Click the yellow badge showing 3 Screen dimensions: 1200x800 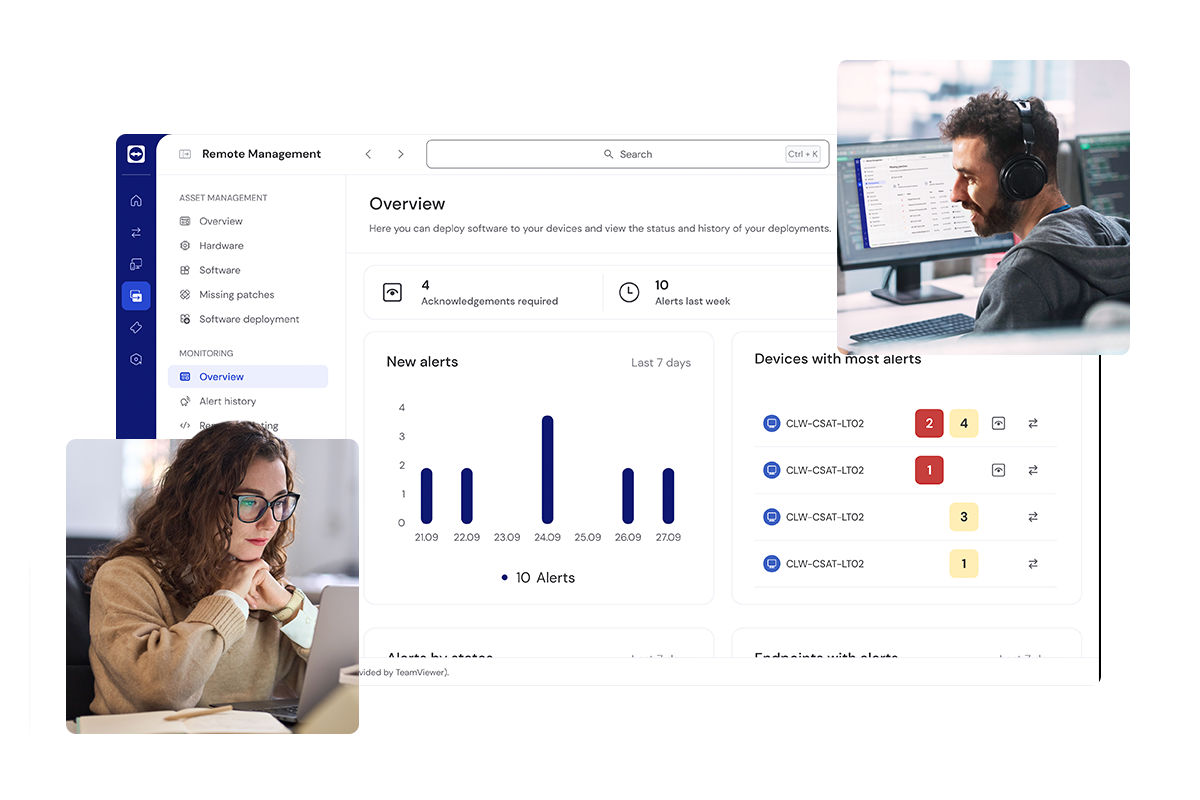pos(964,517)
